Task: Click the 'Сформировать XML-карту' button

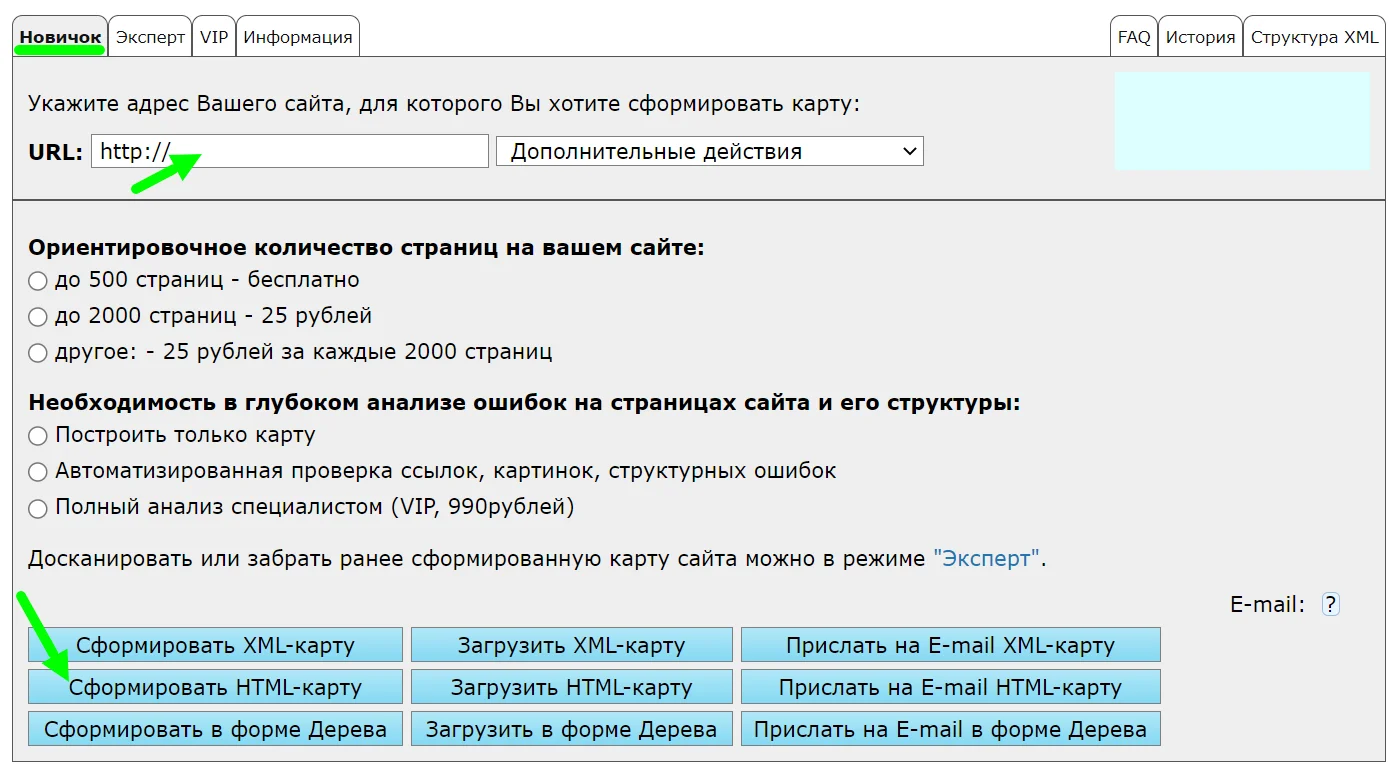Action: pos(215,645)
